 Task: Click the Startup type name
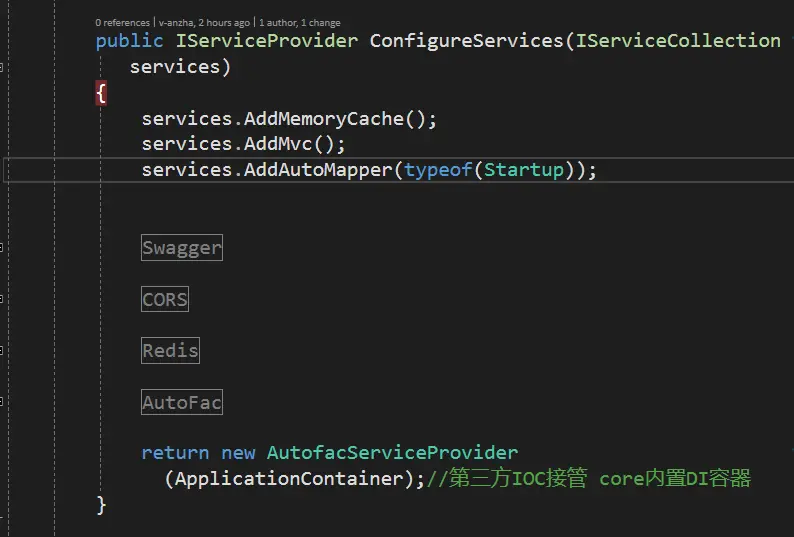[524, 170]
